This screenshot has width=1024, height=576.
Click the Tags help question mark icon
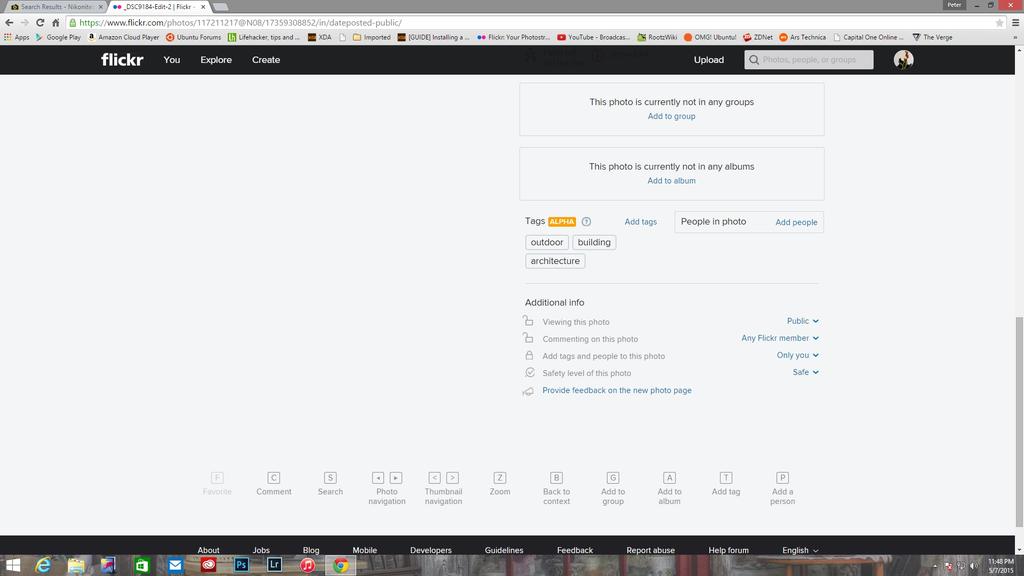pyautogui.click(x=587, y=222)
